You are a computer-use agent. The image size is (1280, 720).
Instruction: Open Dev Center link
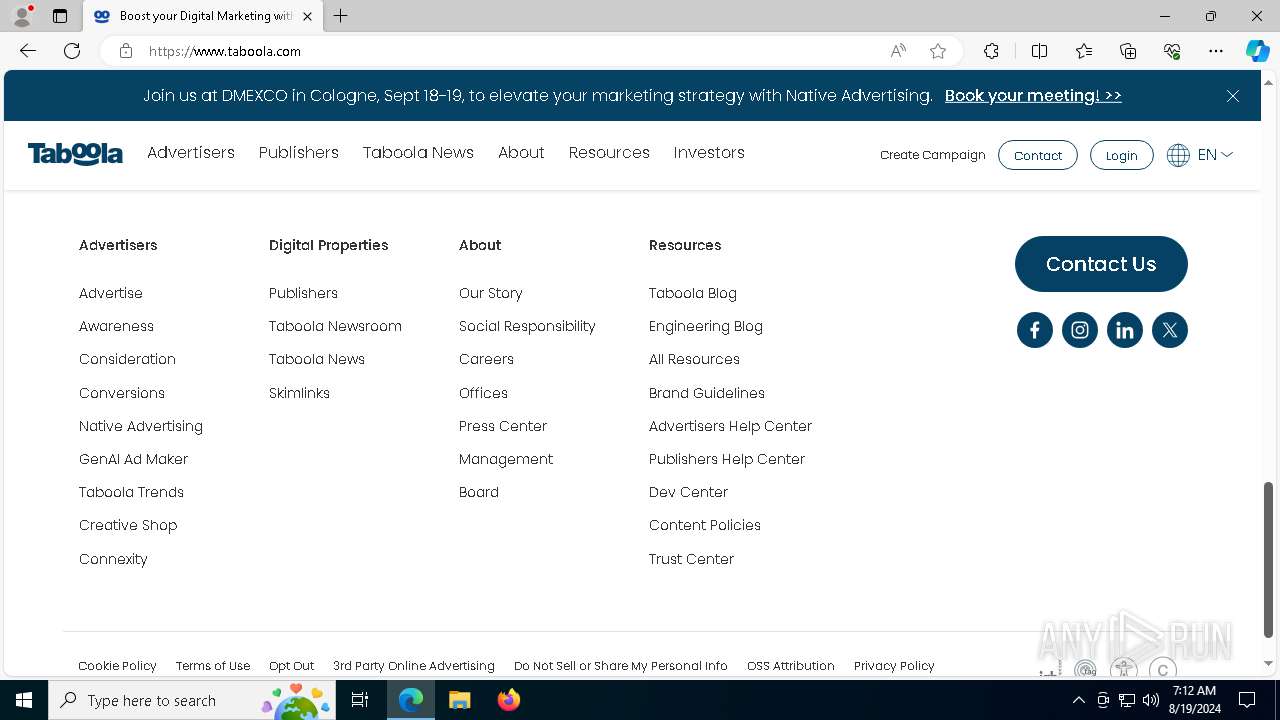[x=688, y=492]
